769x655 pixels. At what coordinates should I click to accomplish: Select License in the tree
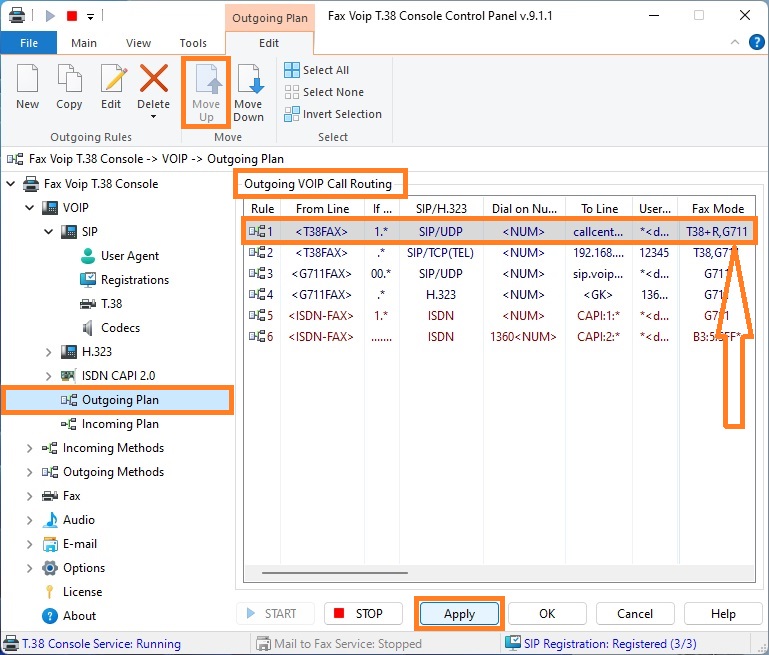[82, 592]
